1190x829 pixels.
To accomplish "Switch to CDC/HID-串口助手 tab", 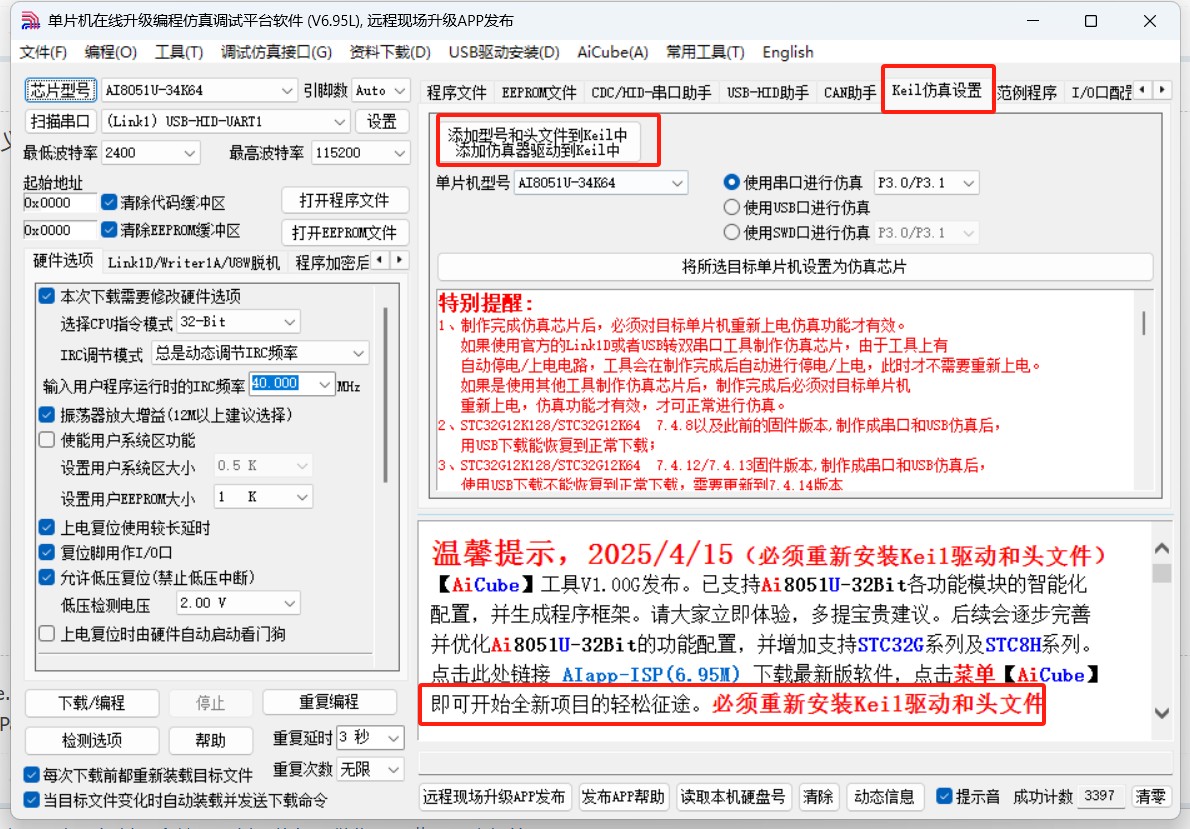I will click(x=651, y=93).
